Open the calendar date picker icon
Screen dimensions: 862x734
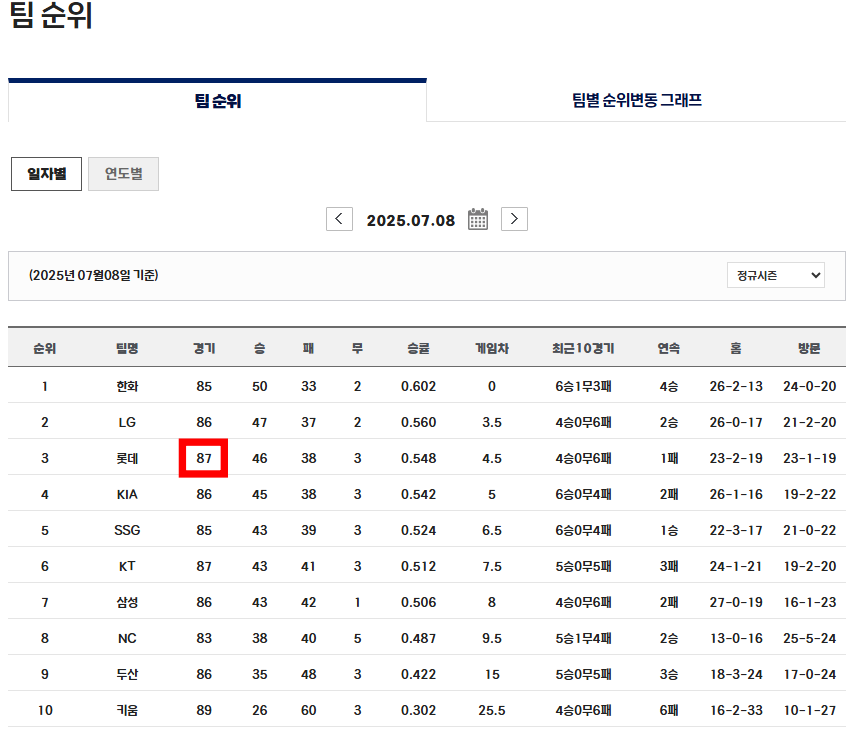click(477, 218)
